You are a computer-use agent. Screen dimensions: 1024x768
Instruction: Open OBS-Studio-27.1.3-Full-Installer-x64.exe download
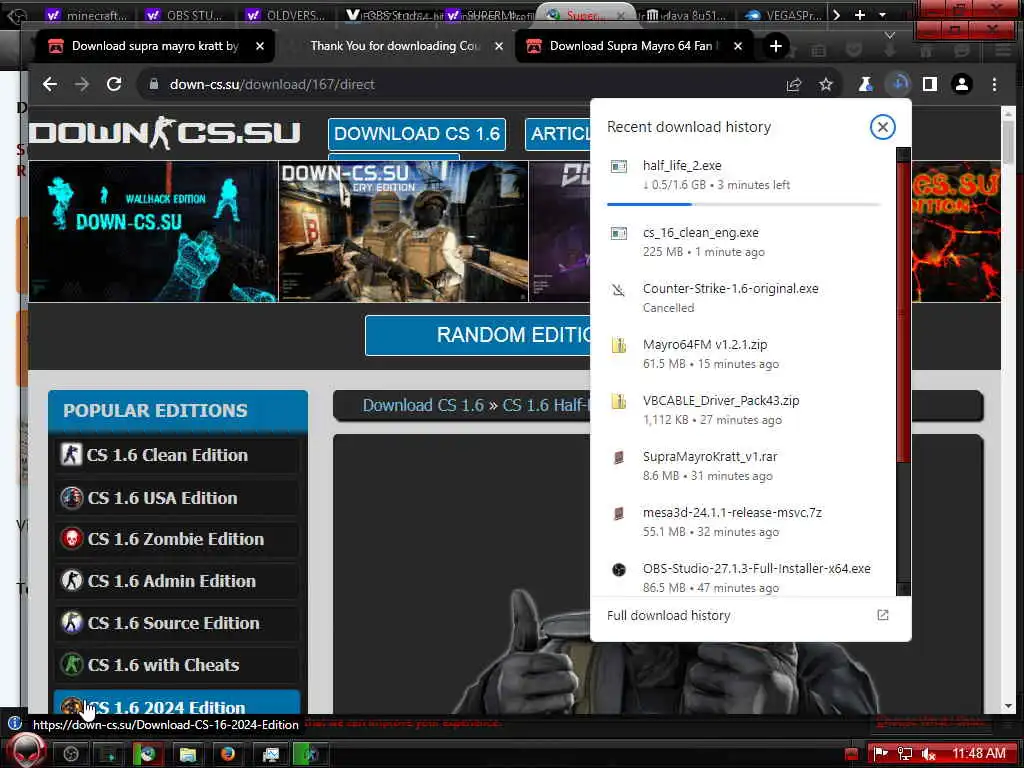pyautogui.click(x=743, y=577)
